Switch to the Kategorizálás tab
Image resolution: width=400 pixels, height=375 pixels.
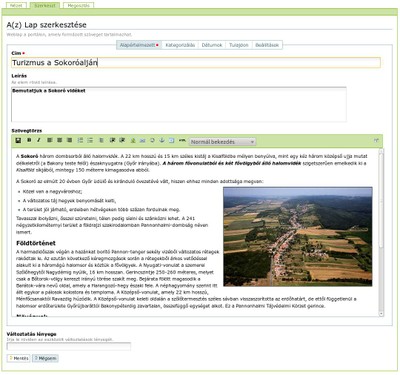180,45
